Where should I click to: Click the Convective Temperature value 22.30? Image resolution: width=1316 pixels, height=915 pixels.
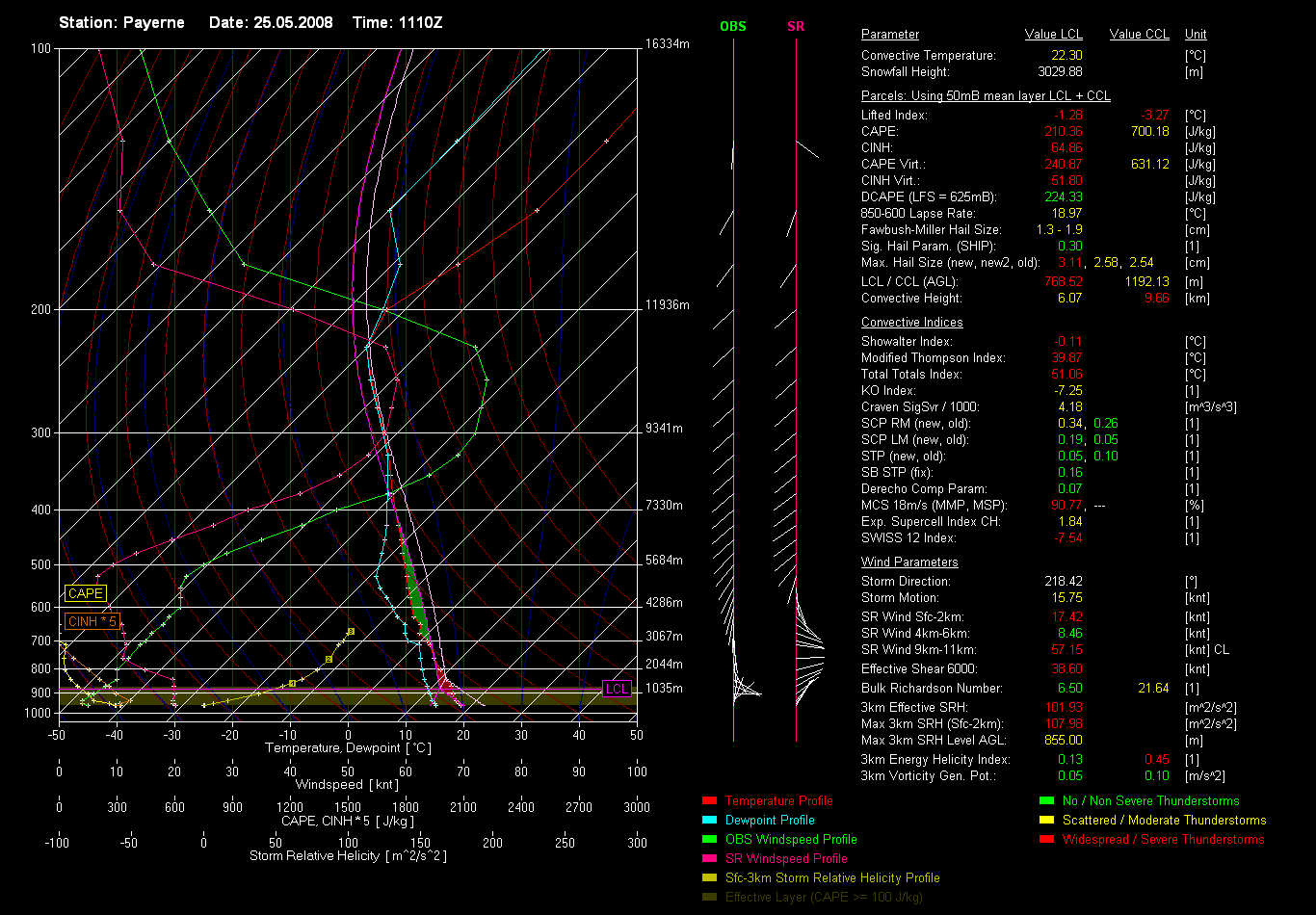pyautogui.click(x=1066, y=56)
